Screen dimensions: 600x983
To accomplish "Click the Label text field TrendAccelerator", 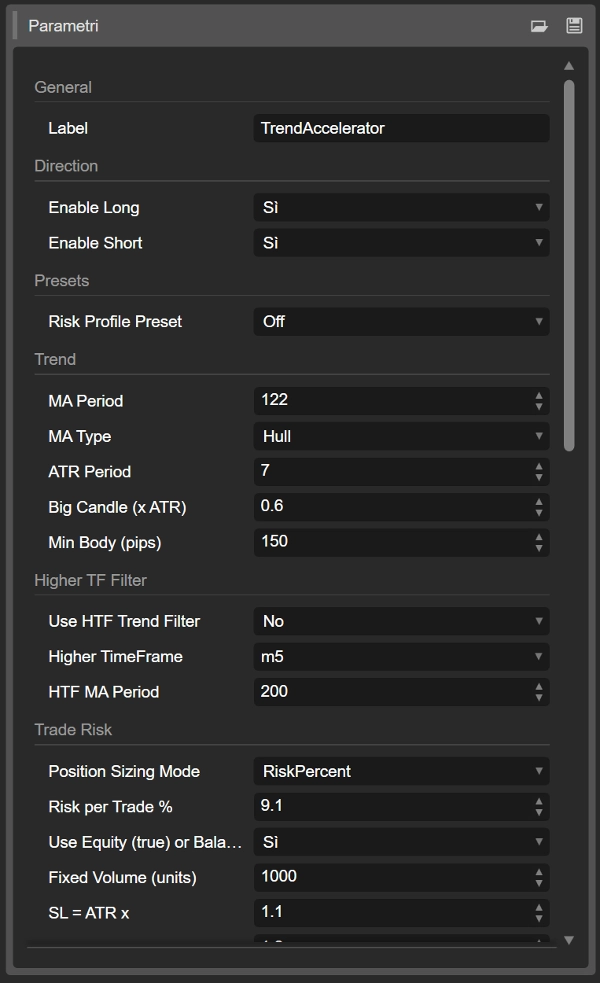I will click(400, 128).
